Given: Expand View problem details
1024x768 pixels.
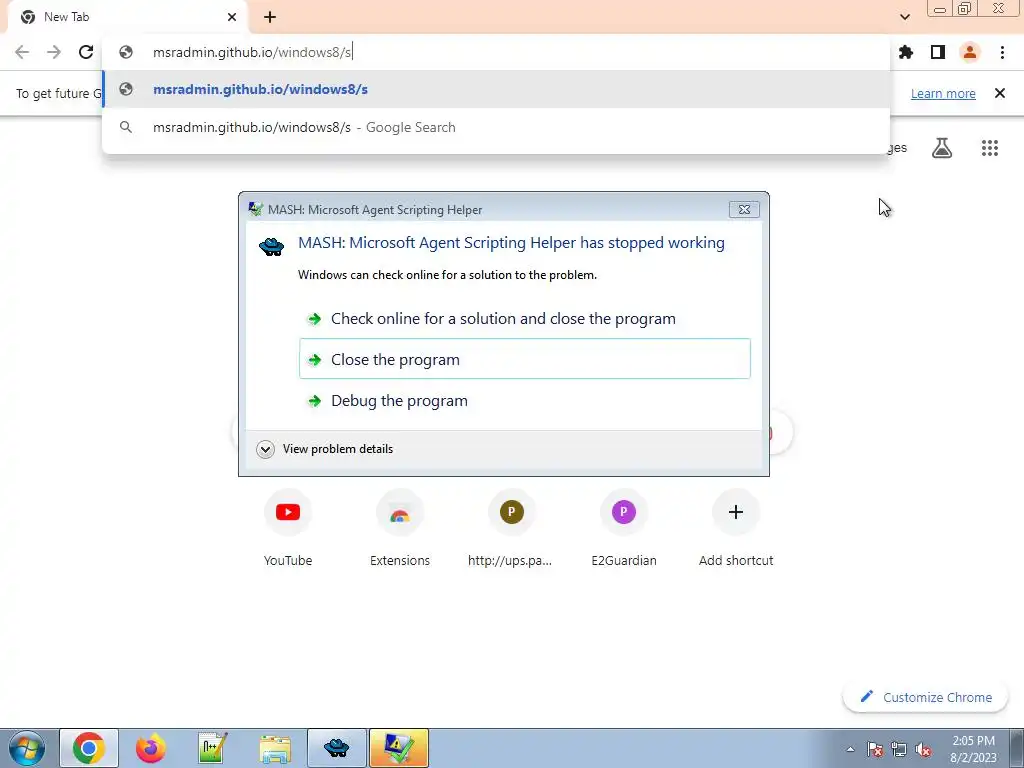Looking at the screenshot, I should pyautogui.click(x=325, y=449).
